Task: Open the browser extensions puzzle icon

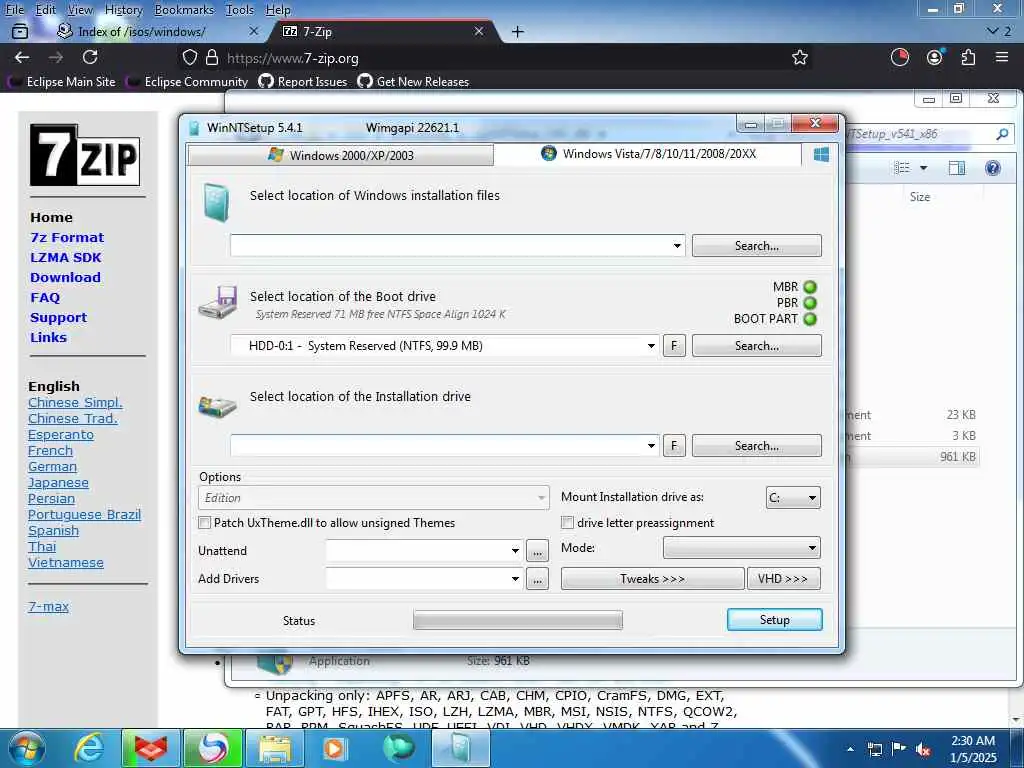Action: [x=968, y=57]
